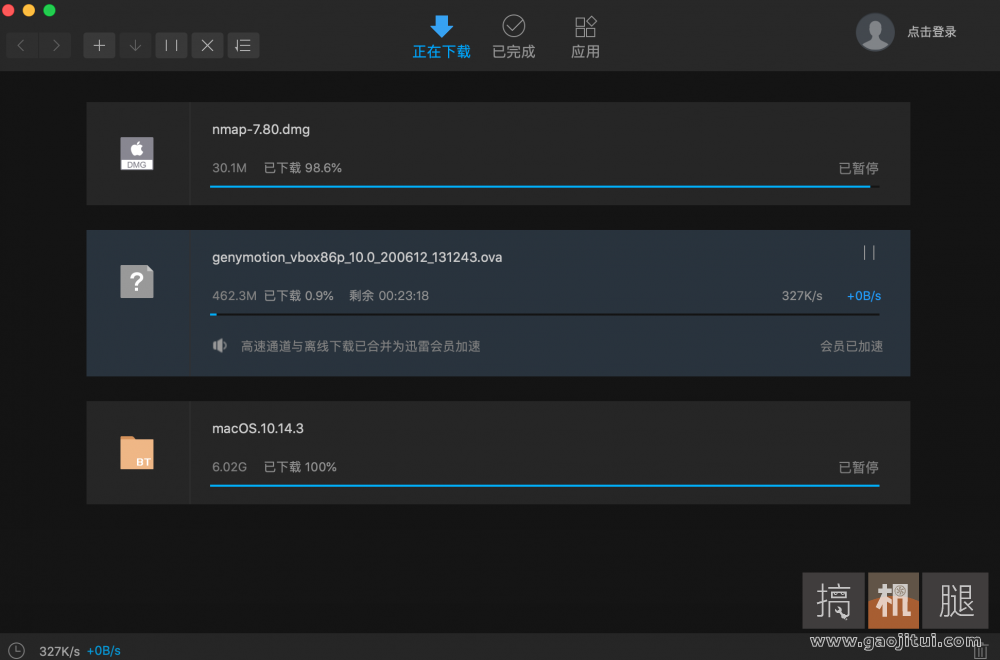Click 已下载 98.6% text on nmap row
1000x660 pixels.
[303, 168]
